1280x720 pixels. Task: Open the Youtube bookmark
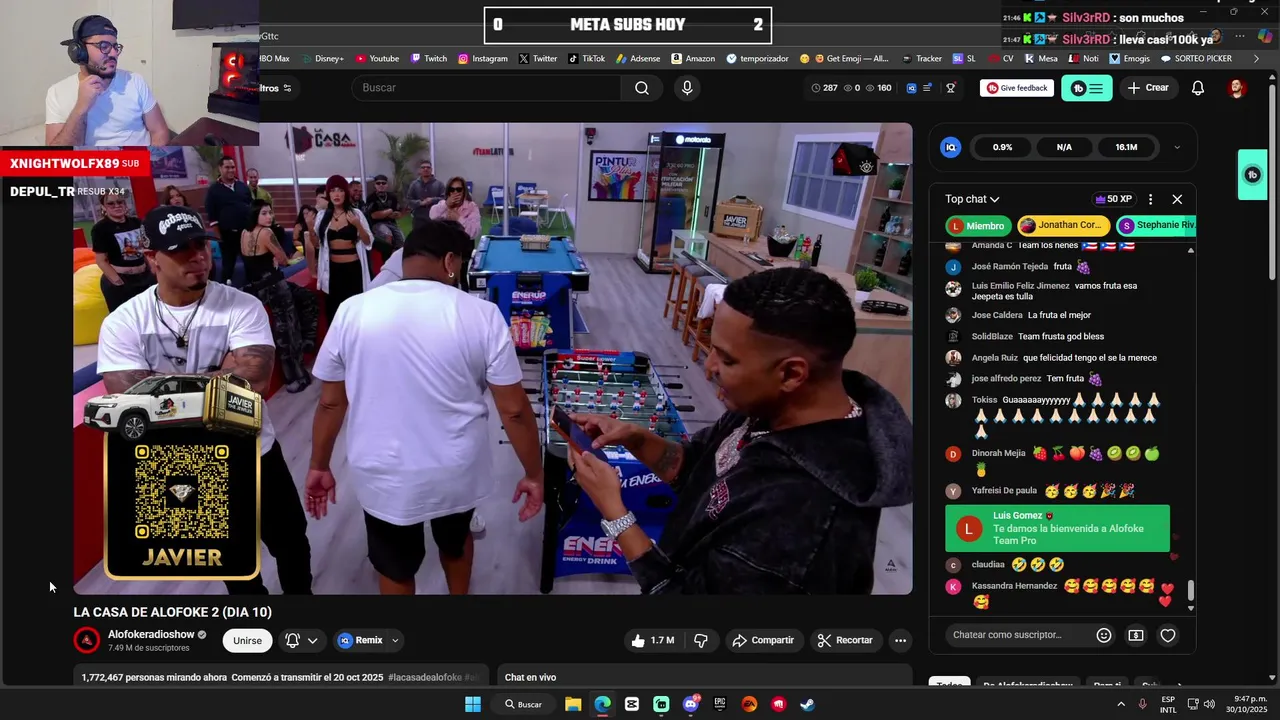pos(377,58)
